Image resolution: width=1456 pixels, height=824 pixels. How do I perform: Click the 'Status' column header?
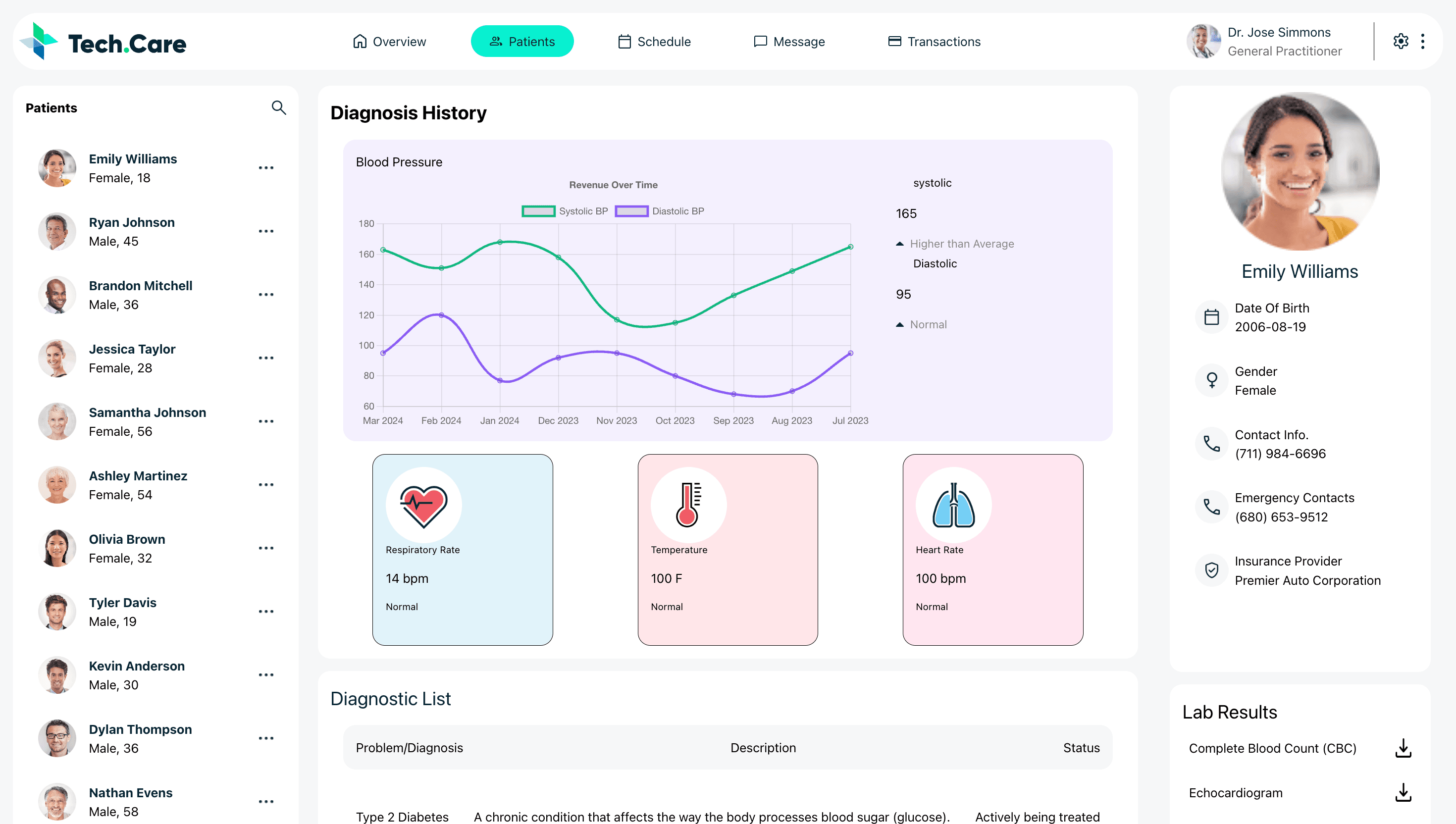[x=1082, y=748]
